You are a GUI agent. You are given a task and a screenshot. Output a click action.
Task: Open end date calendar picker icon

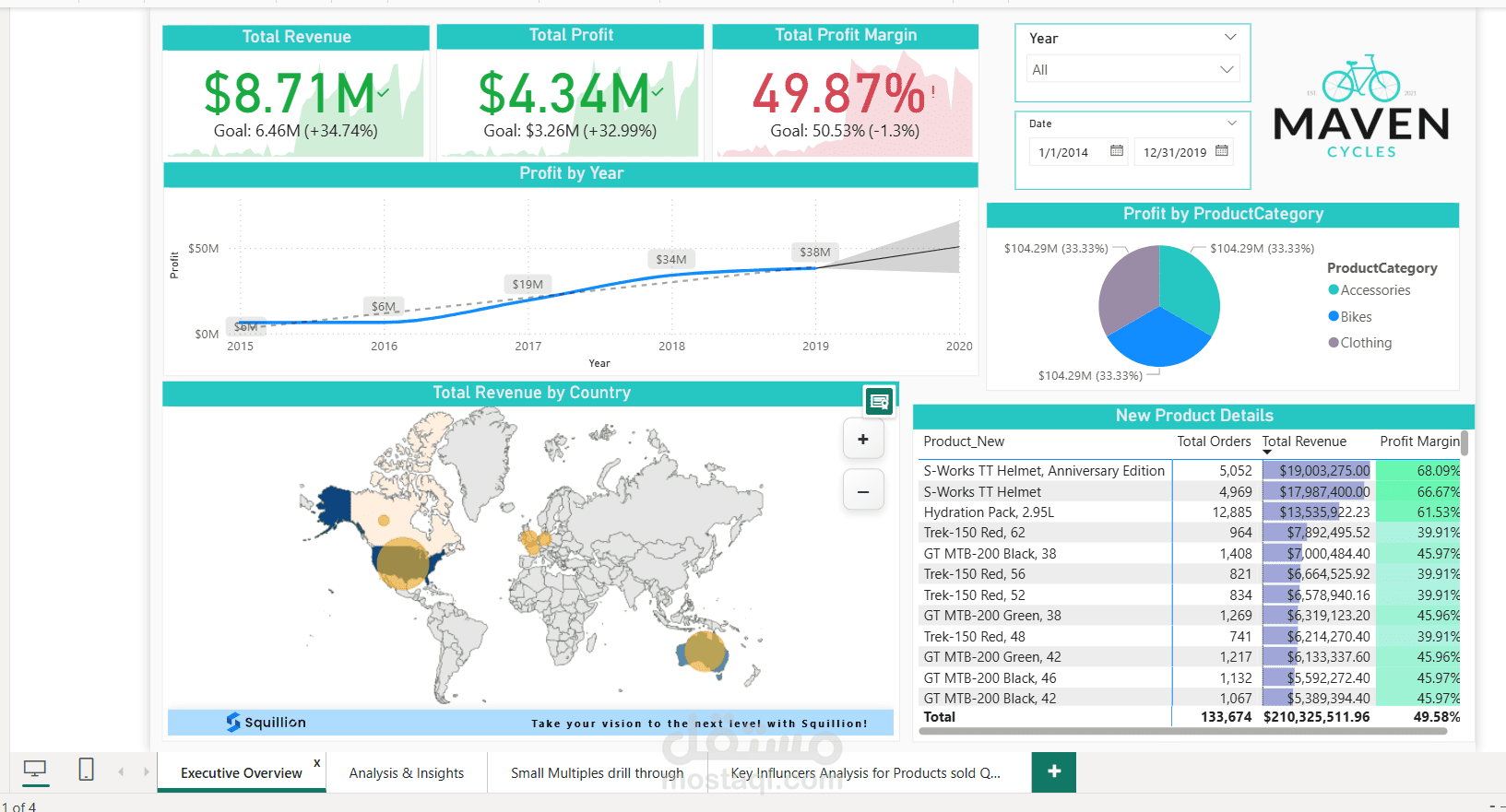(x=1222, y=151)
